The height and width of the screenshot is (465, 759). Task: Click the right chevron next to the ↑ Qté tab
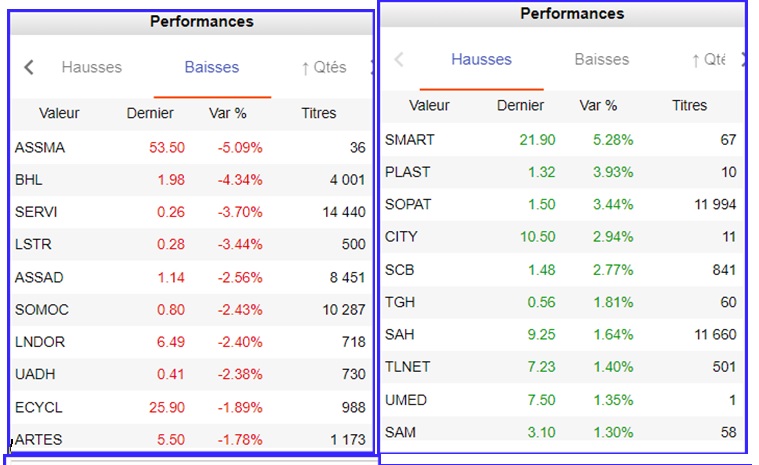[743, 60]
